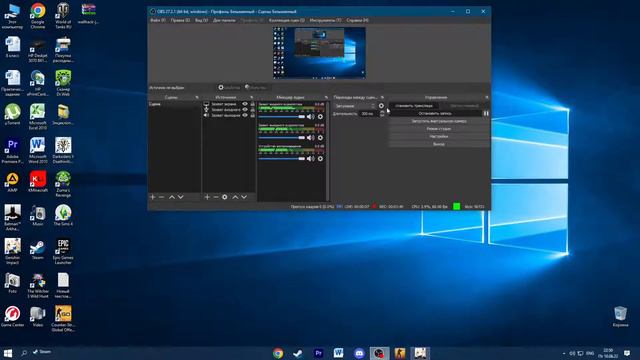The width and height of the screenshot is (640, 360).
Task: Hide the Захват экрана source
Action: [x=245, y=104]
